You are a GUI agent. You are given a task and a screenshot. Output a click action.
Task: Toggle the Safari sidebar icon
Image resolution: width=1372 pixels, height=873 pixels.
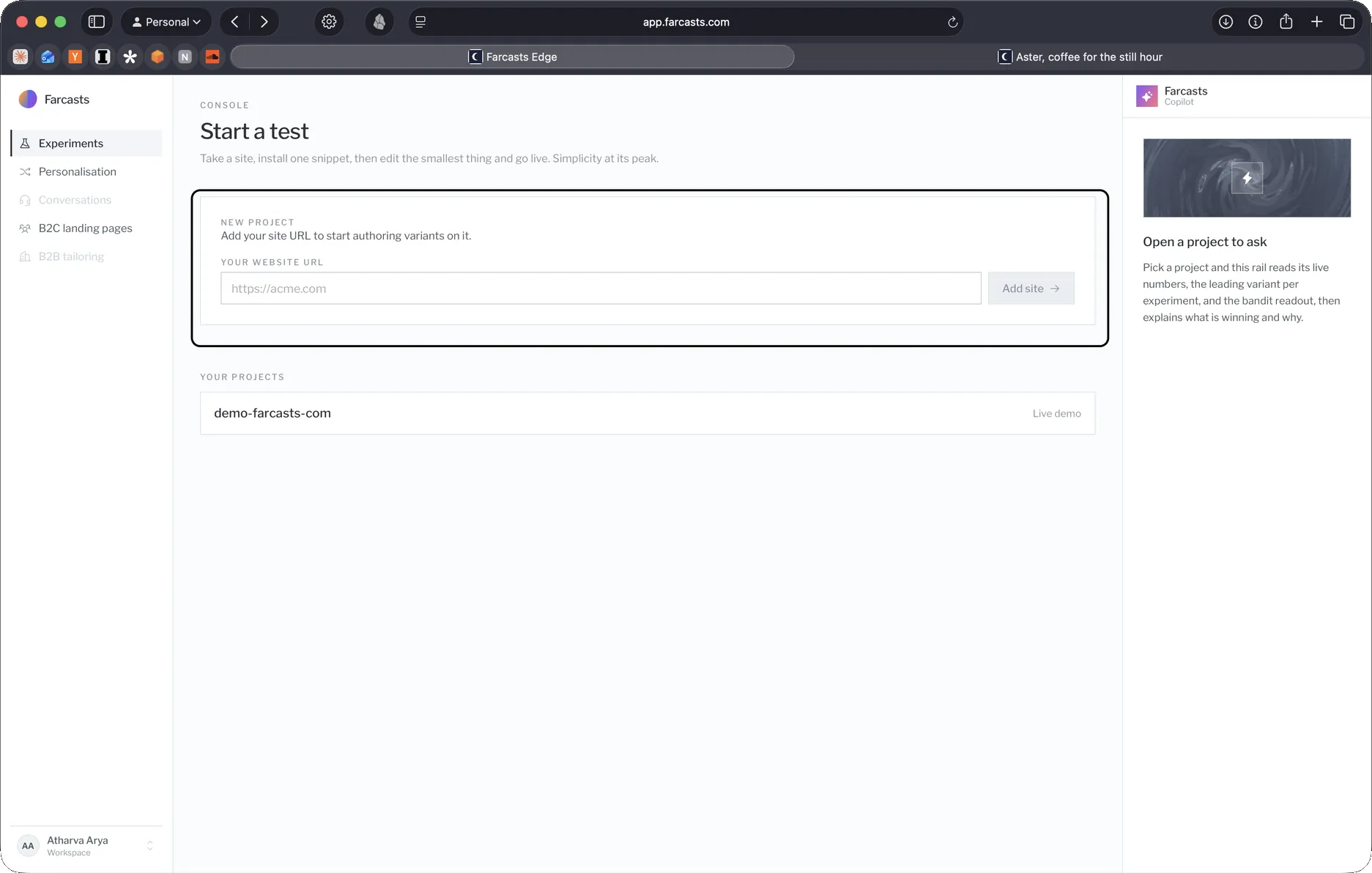[96, 22]
